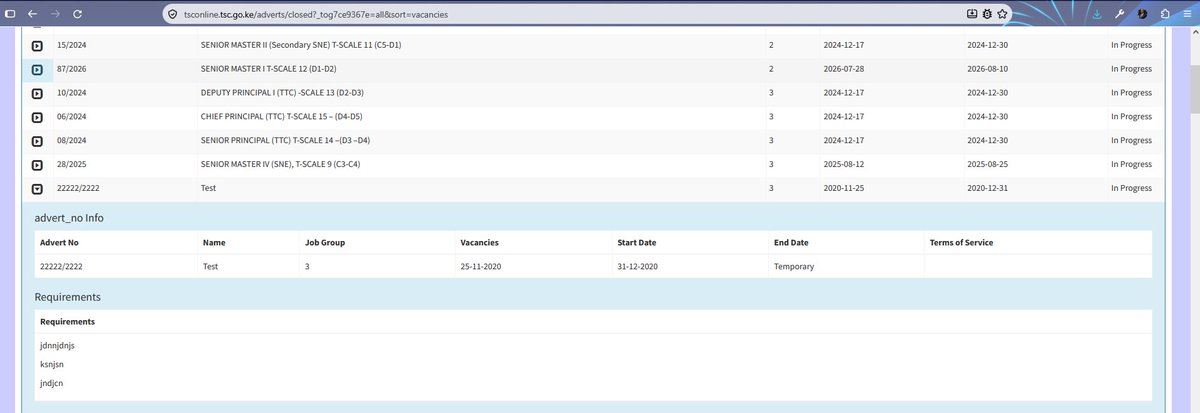Open the extensions puzzle icon

(x=1165, y=14)
